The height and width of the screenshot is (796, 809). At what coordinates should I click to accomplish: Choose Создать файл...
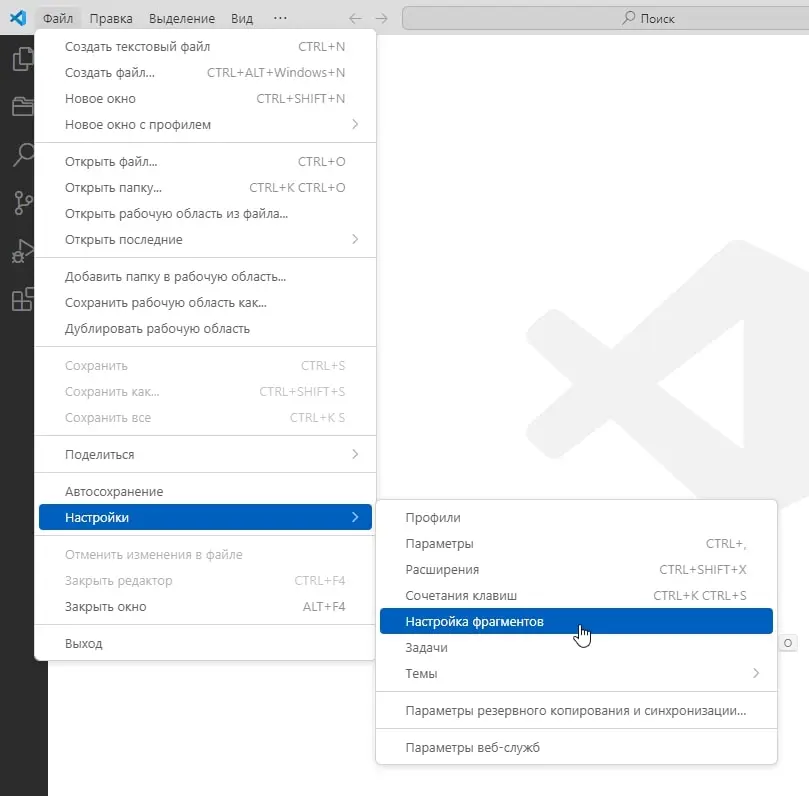click(x=205, y=73)
